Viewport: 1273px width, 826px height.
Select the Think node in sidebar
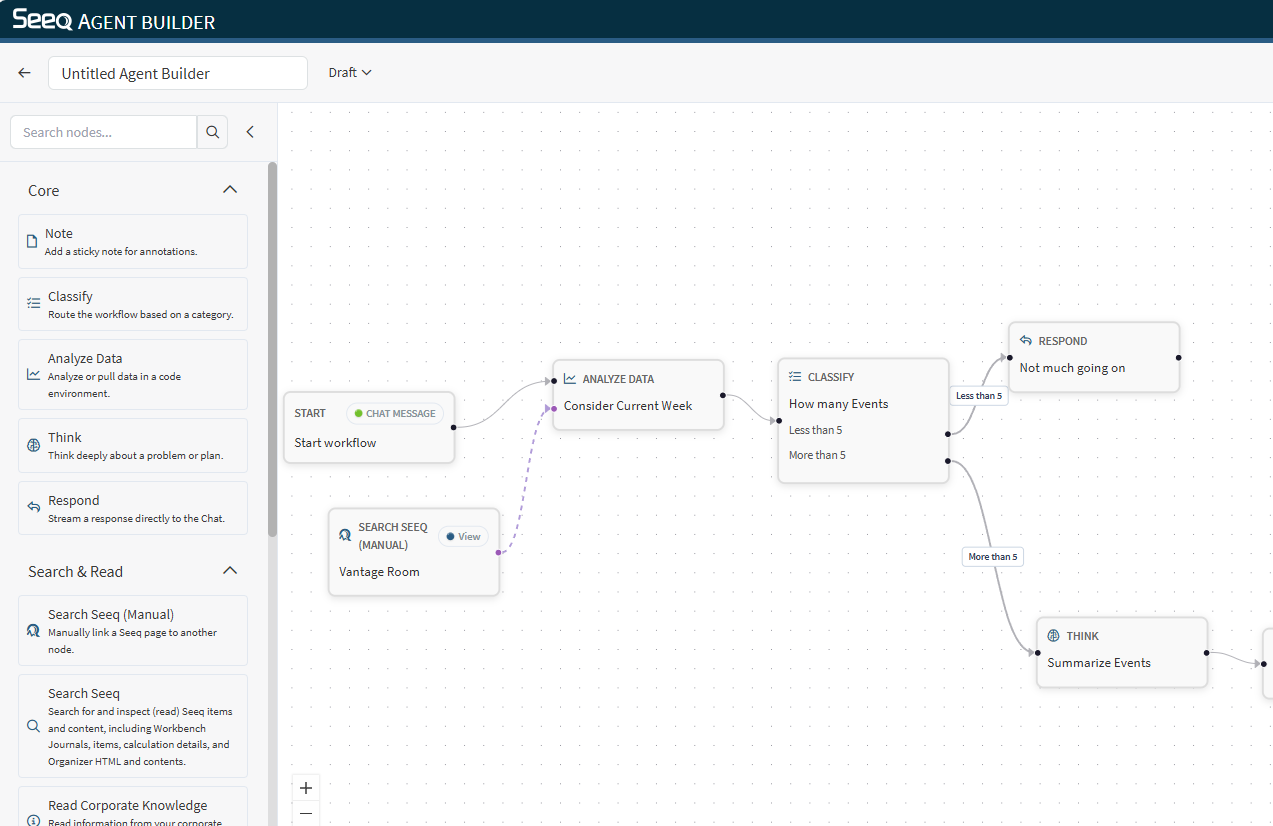(x=133, y=445)
